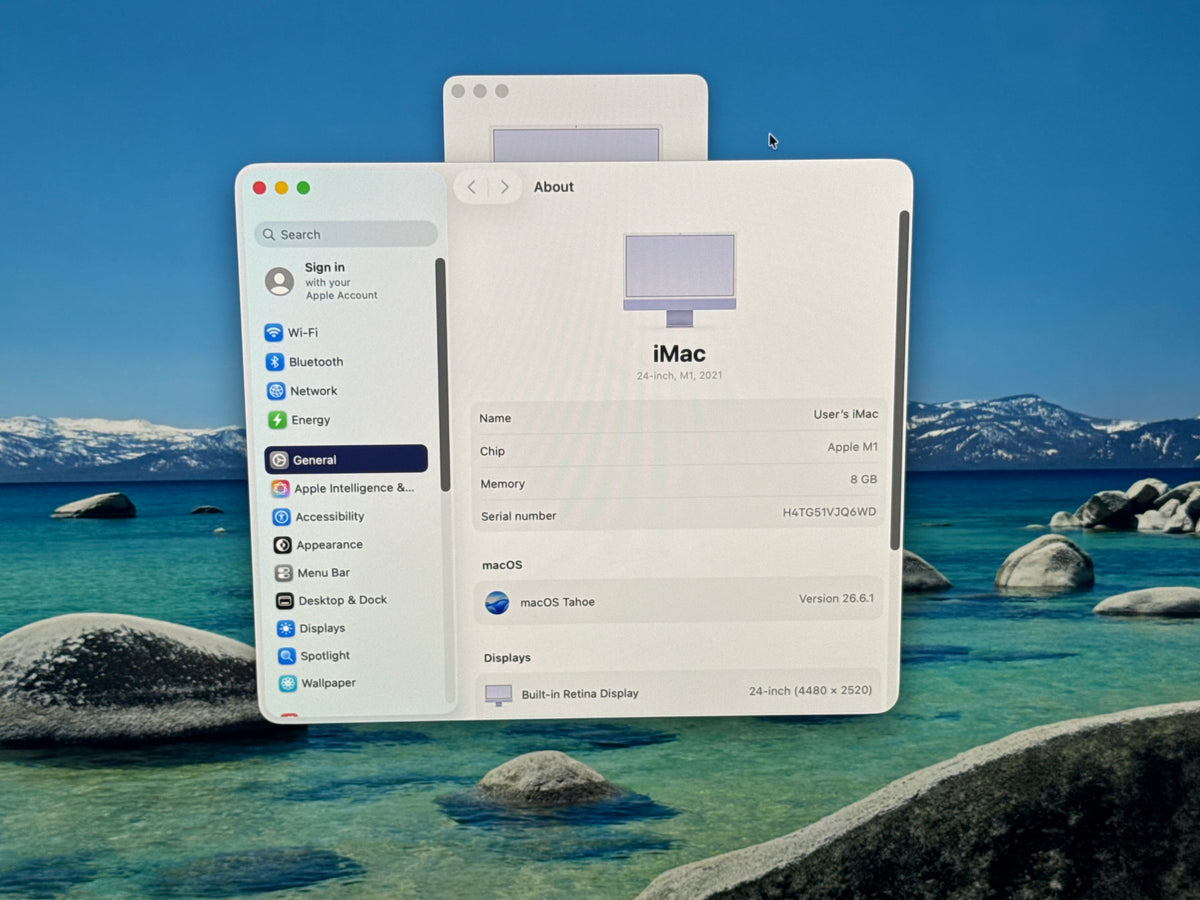Click the large iMac illustration
The width and height of the screenshot is (1200, 900).
[x=680, y=279]
